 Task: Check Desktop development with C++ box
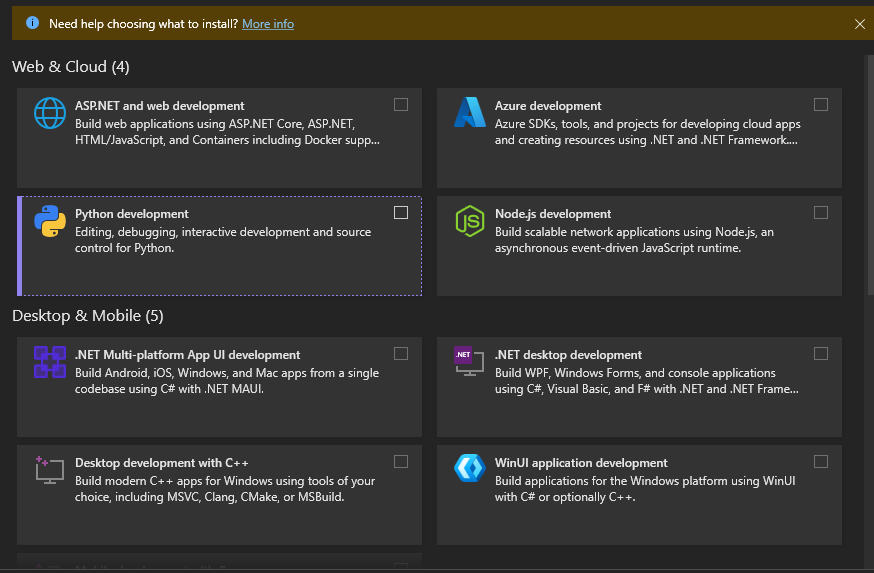[x=401, y=461]
